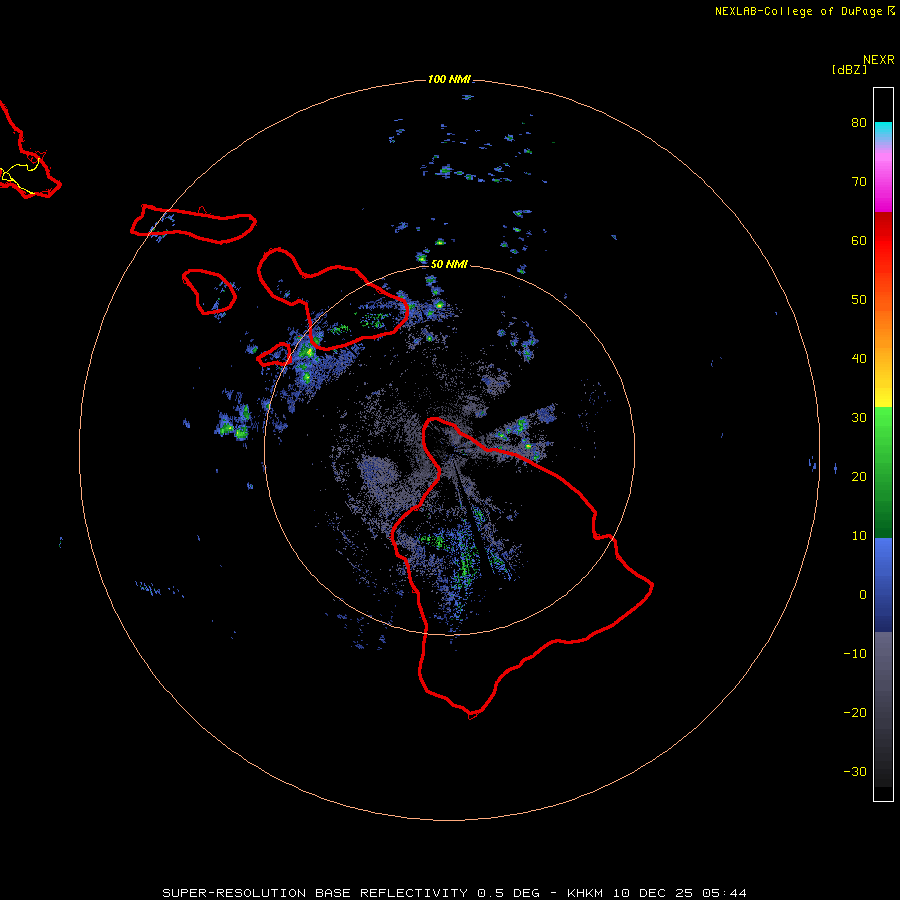Click the cyan segment of the color bar
Image resolution: width=900 pixels, height=900 pixels.
tap(883, 129)
